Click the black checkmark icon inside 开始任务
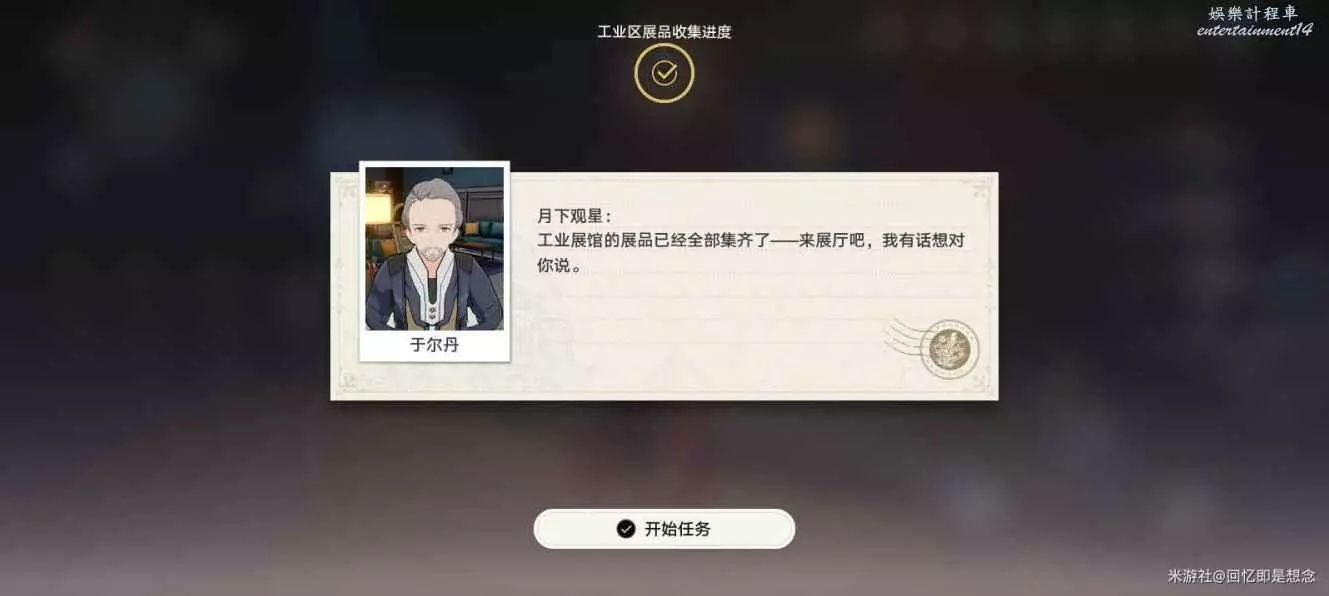This screenshot has width=1329, height=596. (x=626, y=529)
